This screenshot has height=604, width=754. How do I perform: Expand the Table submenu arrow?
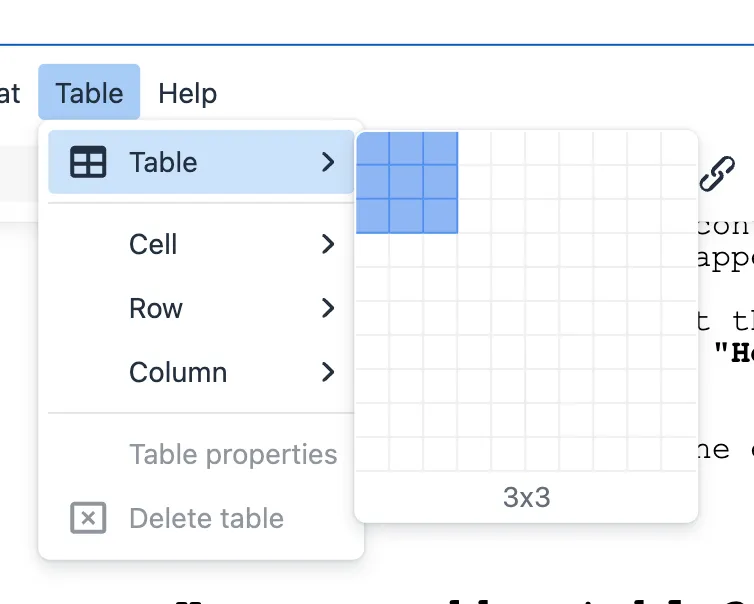[328, 162]
